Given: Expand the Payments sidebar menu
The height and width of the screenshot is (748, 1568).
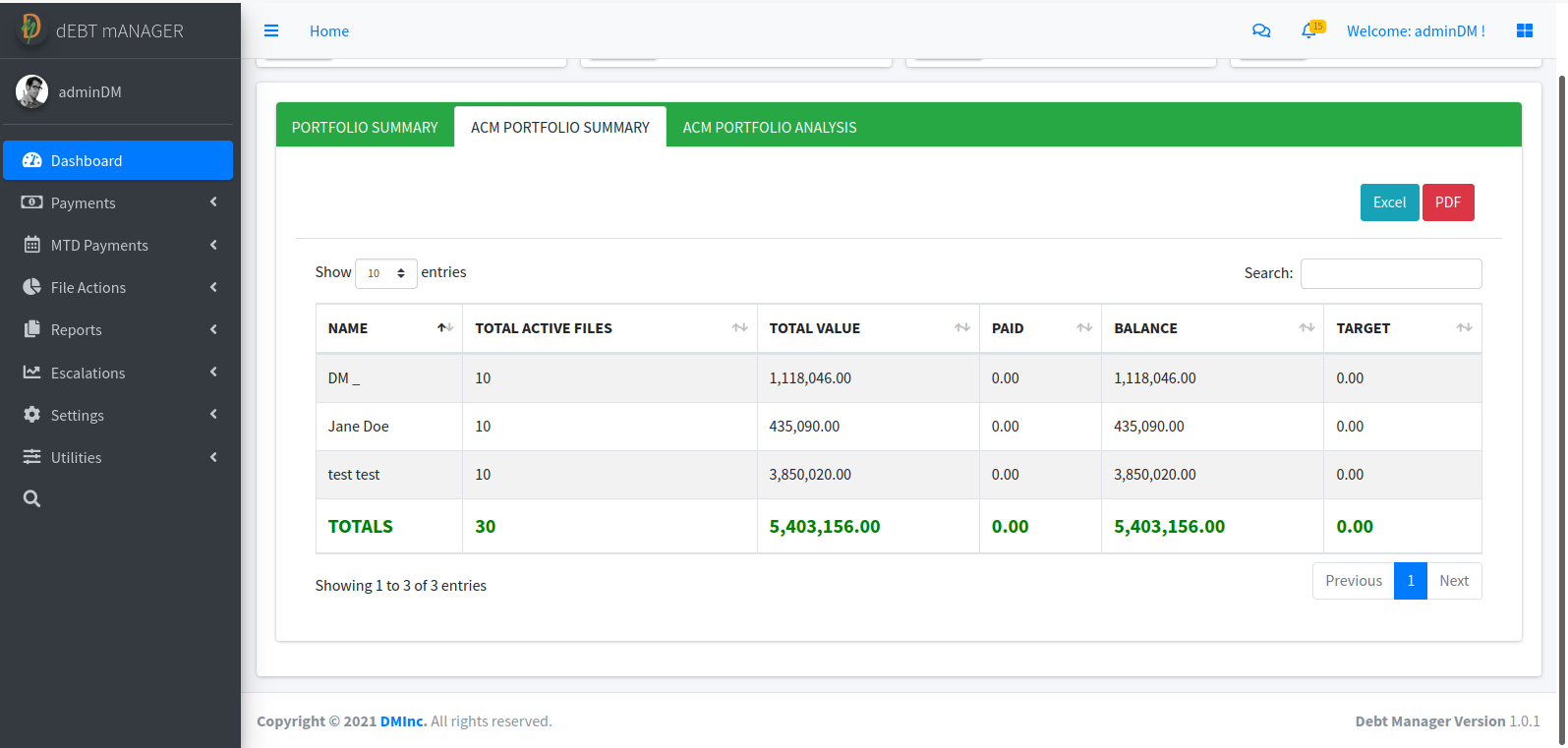Looking at the screenshot, I should tap(118, 203).
